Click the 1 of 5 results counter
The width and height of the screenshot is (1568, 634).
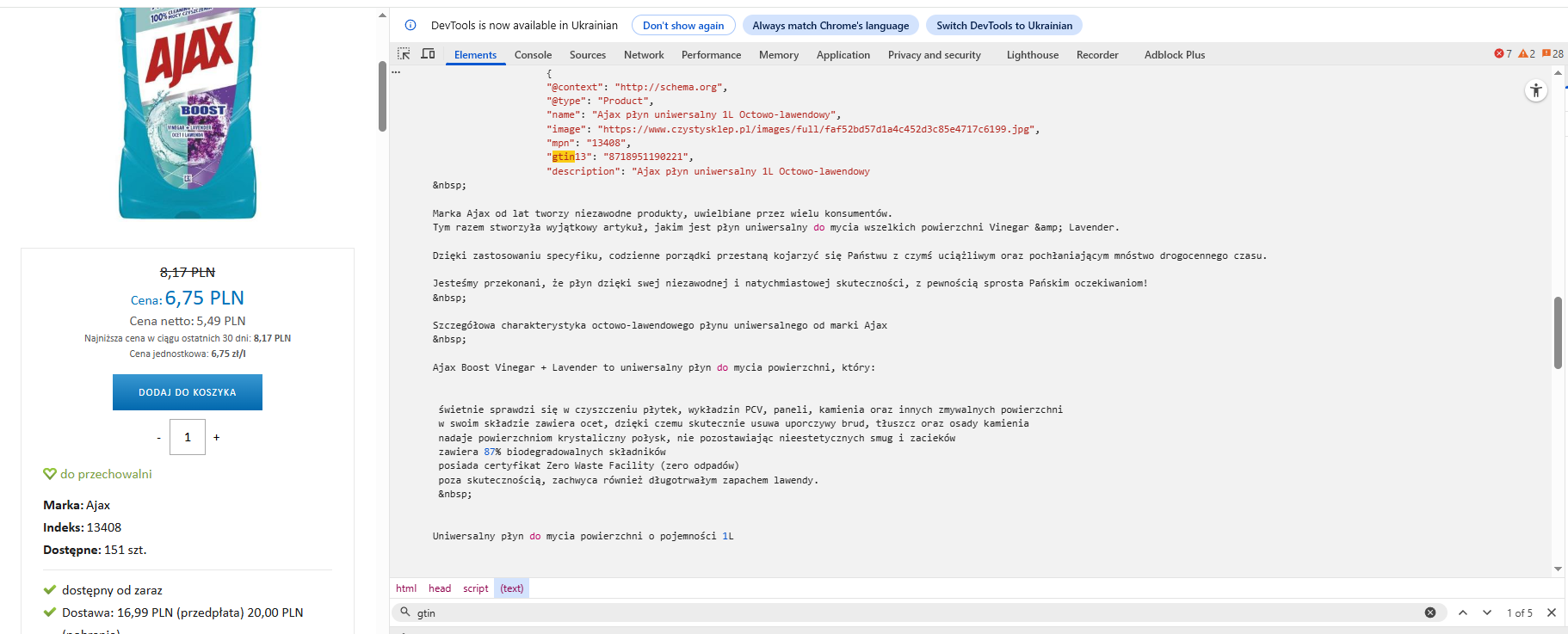[x=1520, y=612]
